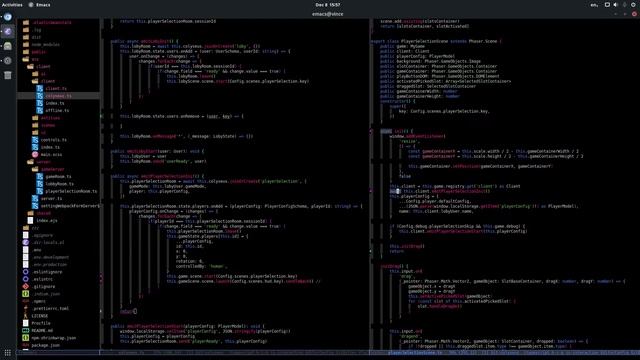This screenshot has width=640, height=360.
Task: Expand the dist folder in tree
Action: (32, 37)
